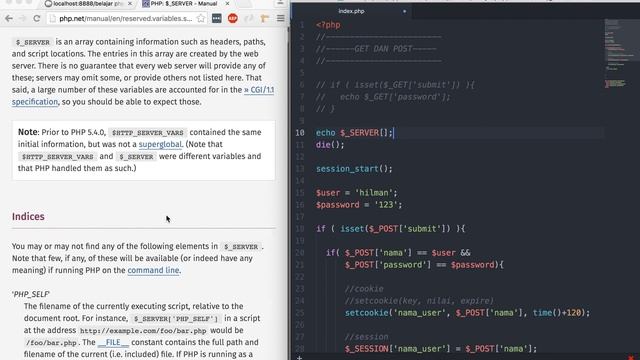The width and height of the screenshot is (640, 360).
Task: Open the red ABP Adblock extension
Action: tap(233, 18)
